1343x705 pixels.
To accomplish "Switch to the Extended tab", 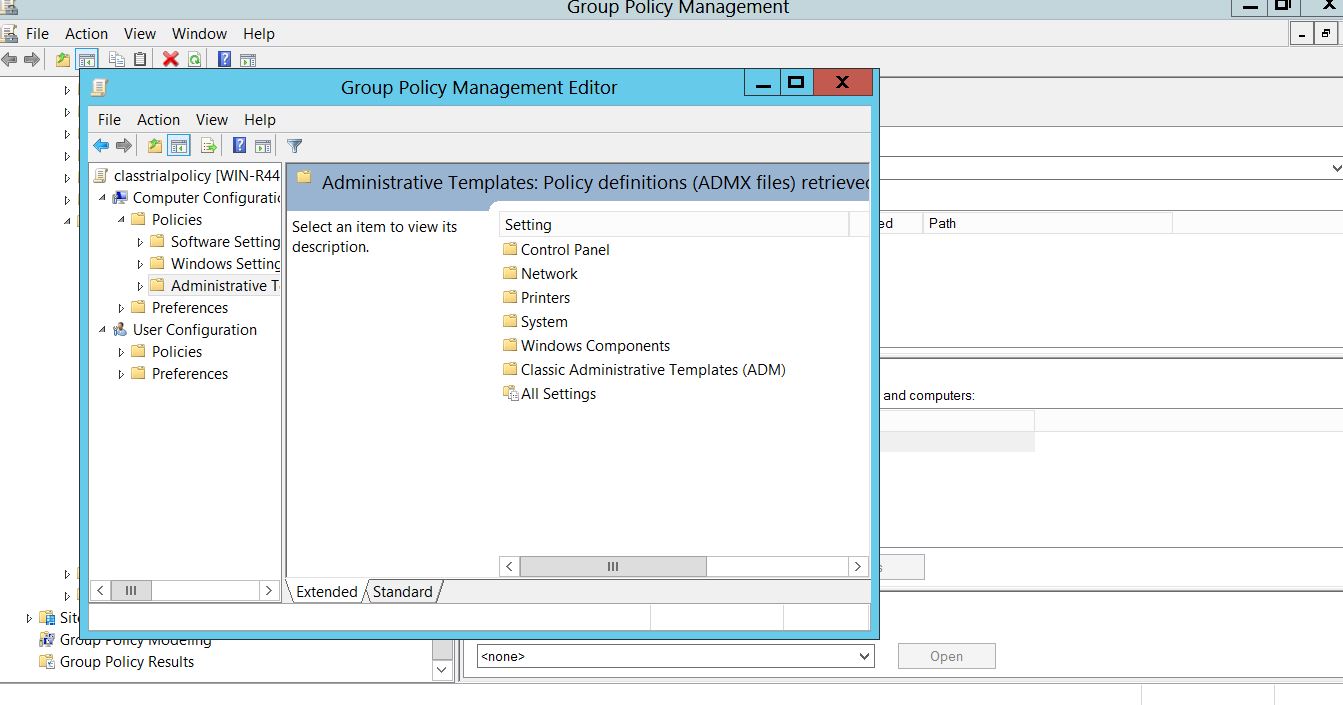I will point(326,592).
